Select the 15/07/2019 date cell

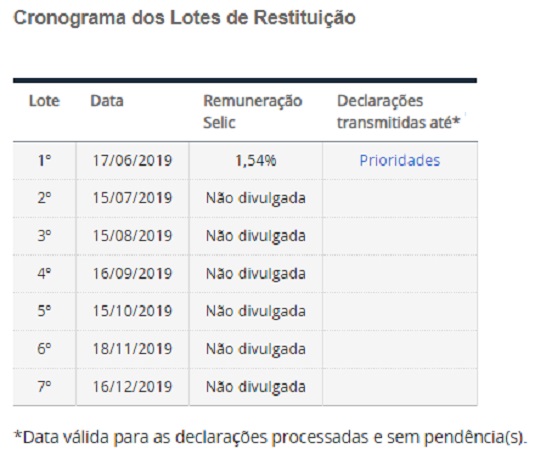[132, 198]
